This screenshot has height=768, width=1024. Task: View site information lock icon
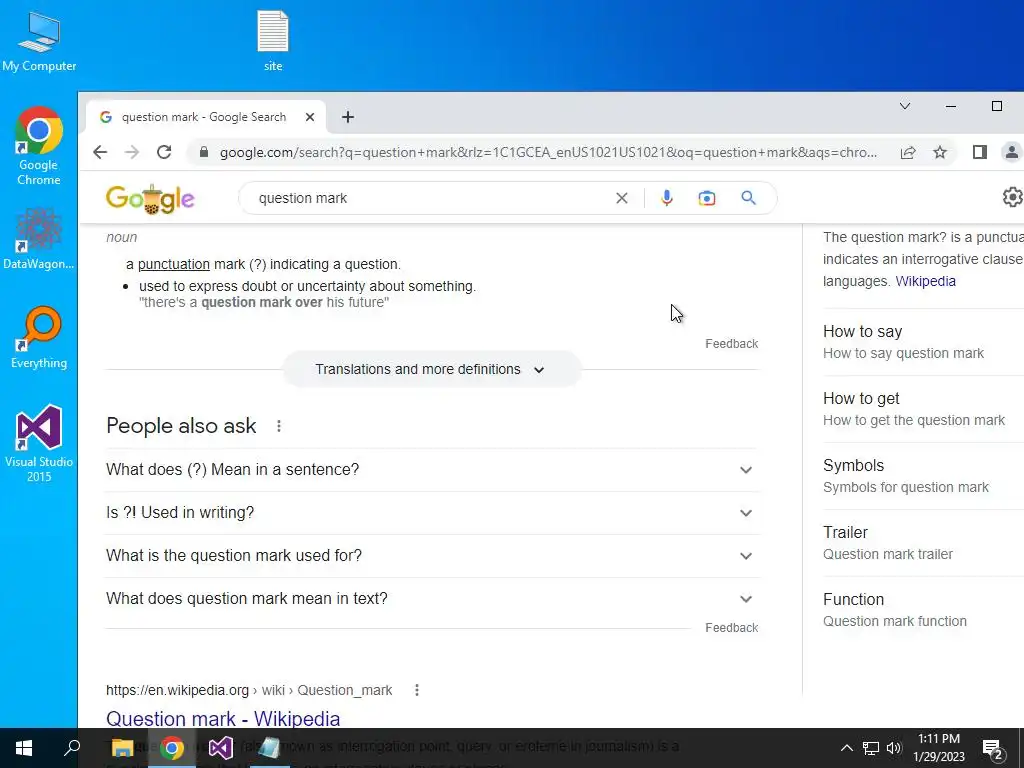[x=204, y=152]
